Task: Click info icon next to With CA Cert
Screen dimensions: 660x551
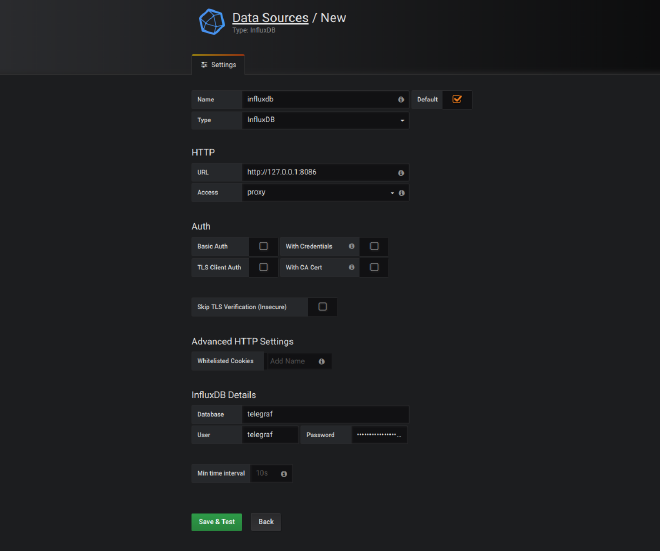Action: pyautogui.click(x=351, y=267)
